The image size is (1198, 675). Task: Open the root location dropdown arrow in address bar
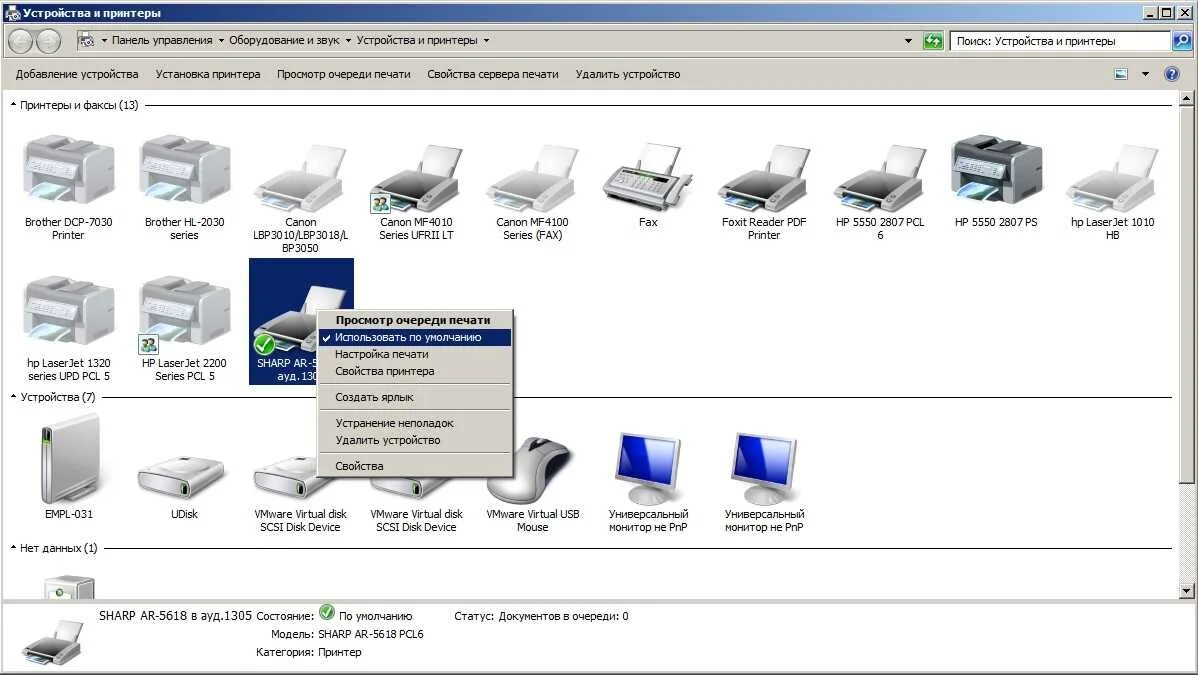point(104,41)
